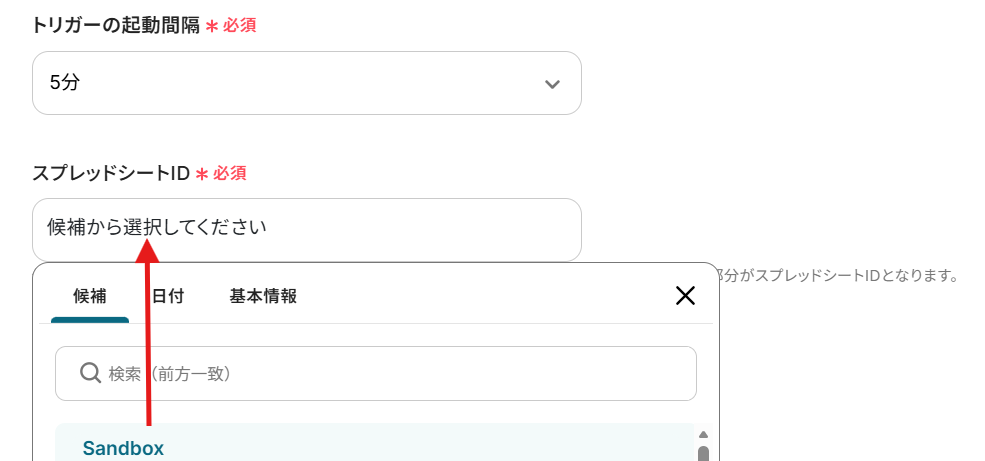Switch to the 日付 tab

point(168,296)
